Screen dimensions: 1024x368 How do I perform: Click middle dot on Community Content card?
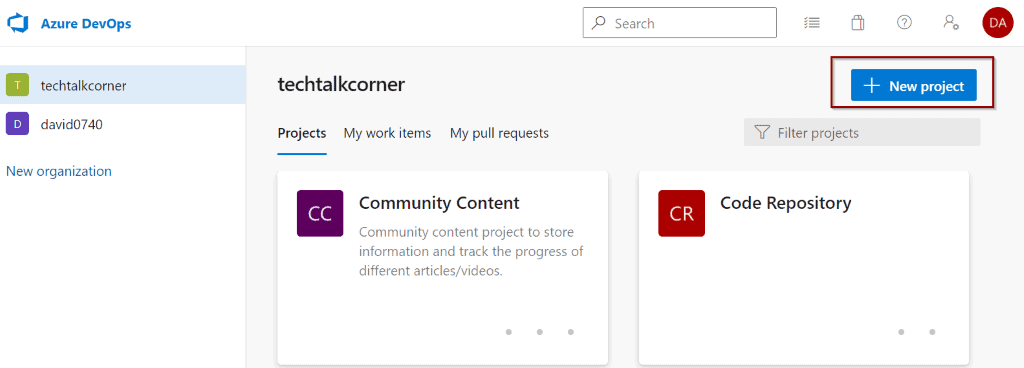540,332
